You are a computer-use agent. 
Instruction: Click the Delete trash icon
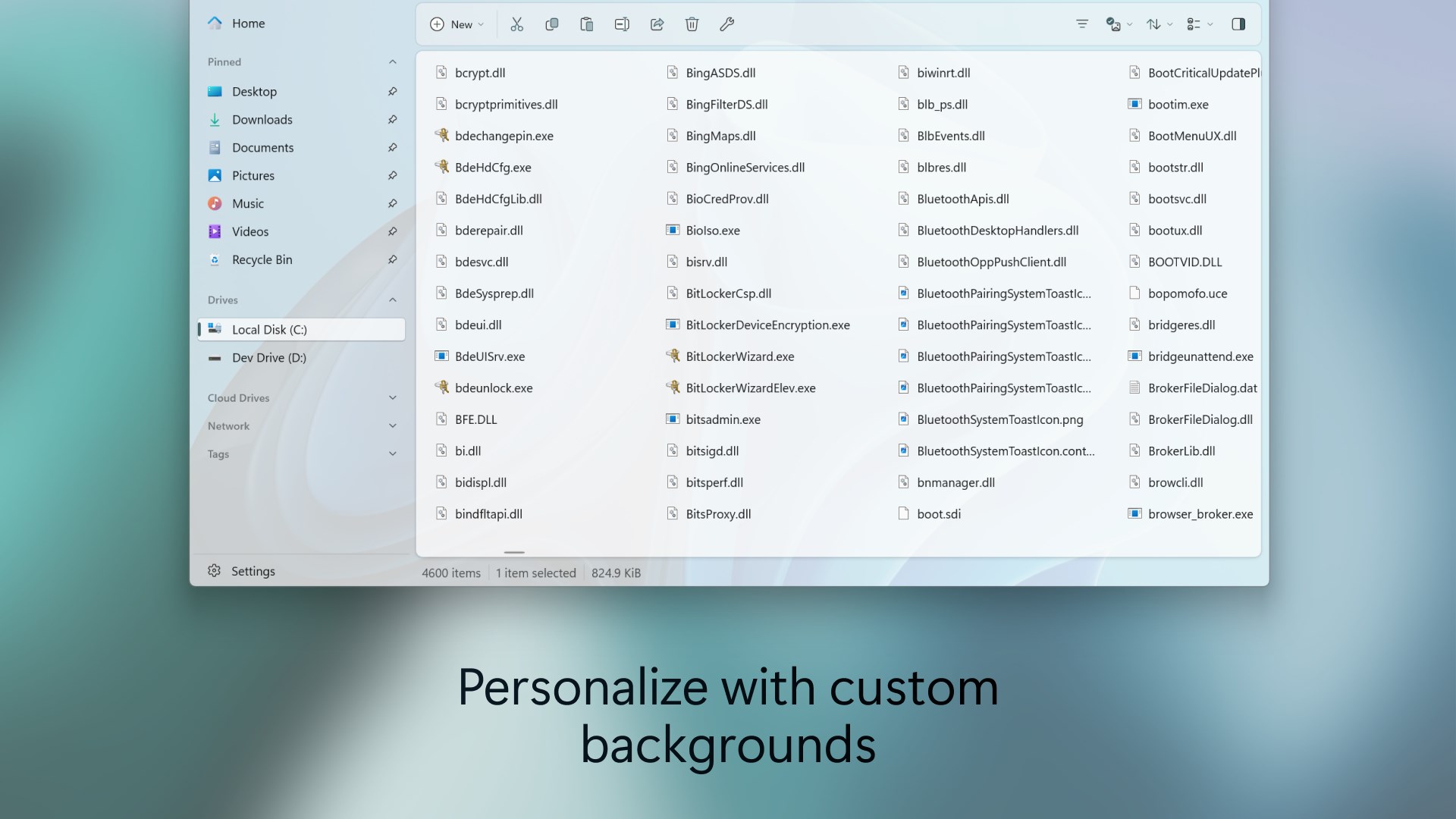[692, 24]
